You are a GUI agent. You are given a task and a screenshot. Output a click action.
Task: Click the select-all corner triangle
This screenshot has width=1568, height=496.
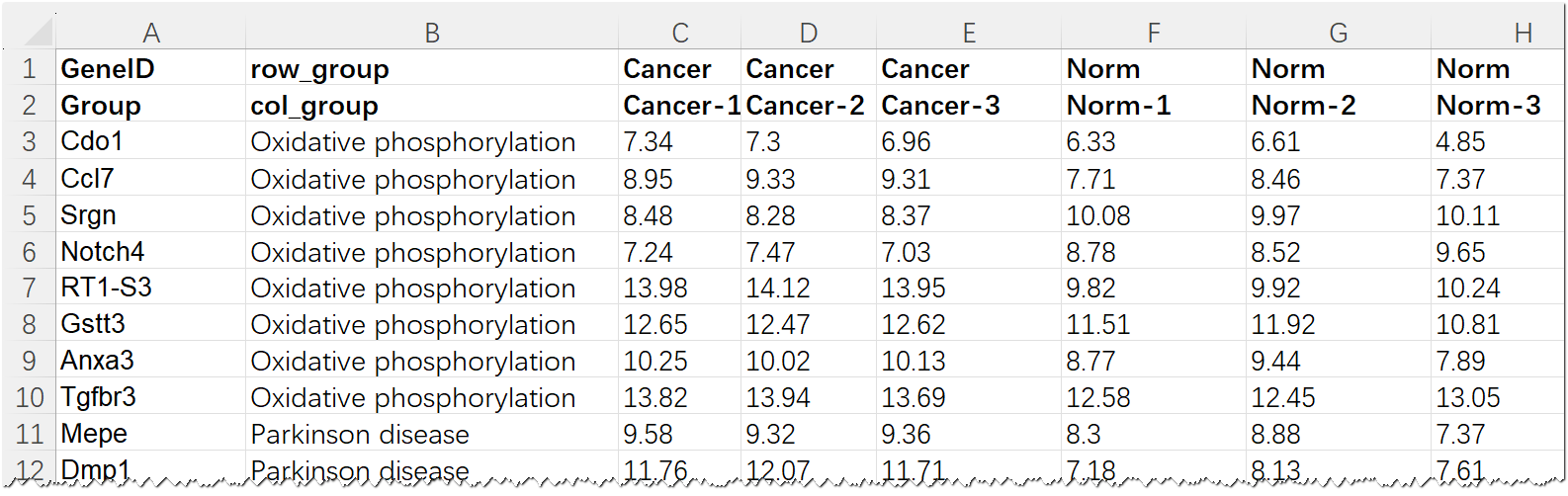click(x=38, y=33)
